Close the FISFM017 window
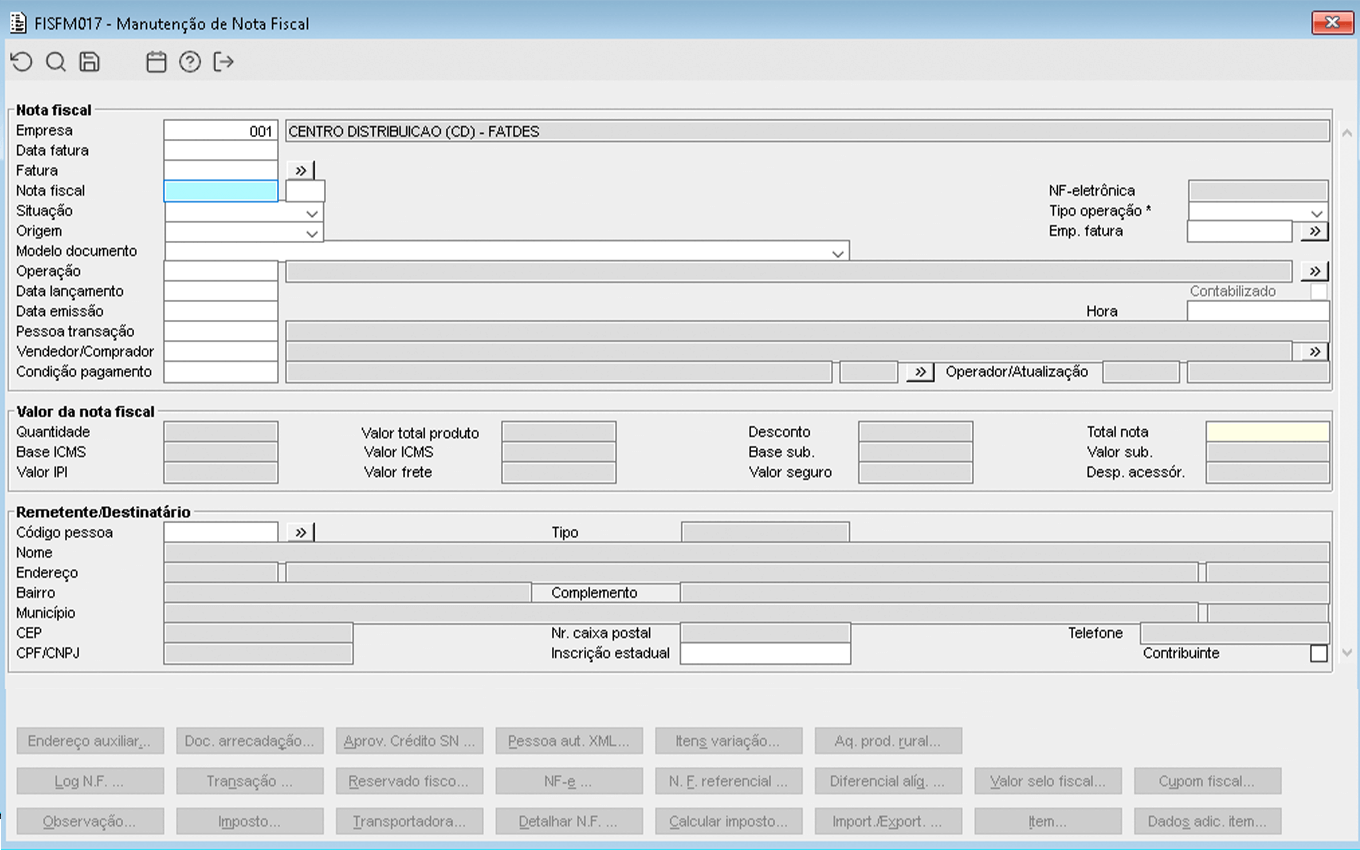 tap(1331, 23)
